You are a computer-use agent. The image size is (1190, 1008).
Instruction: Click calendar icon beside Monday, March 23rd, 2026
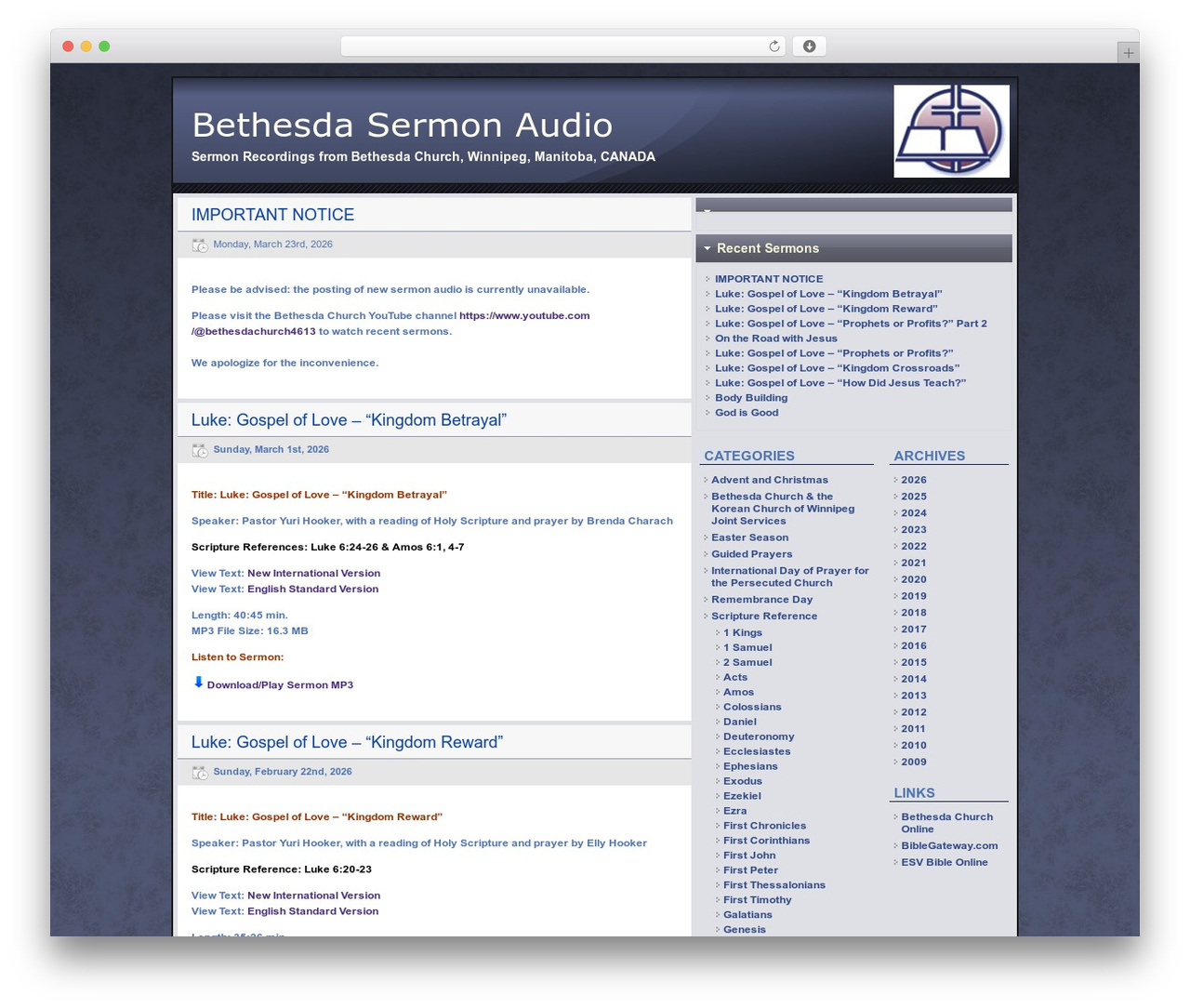(200, 245)
